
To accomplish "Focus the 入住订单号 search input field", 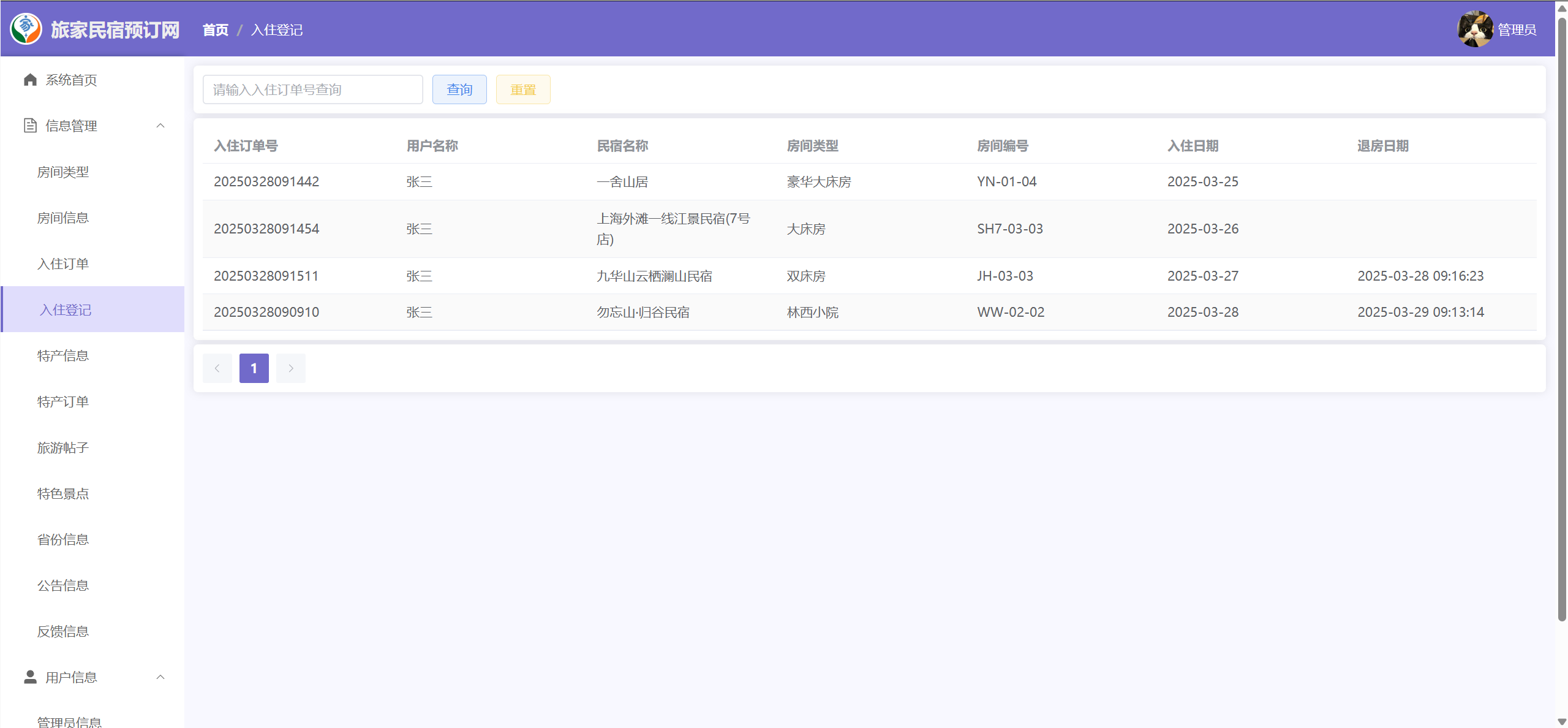I will coord(312,89).
